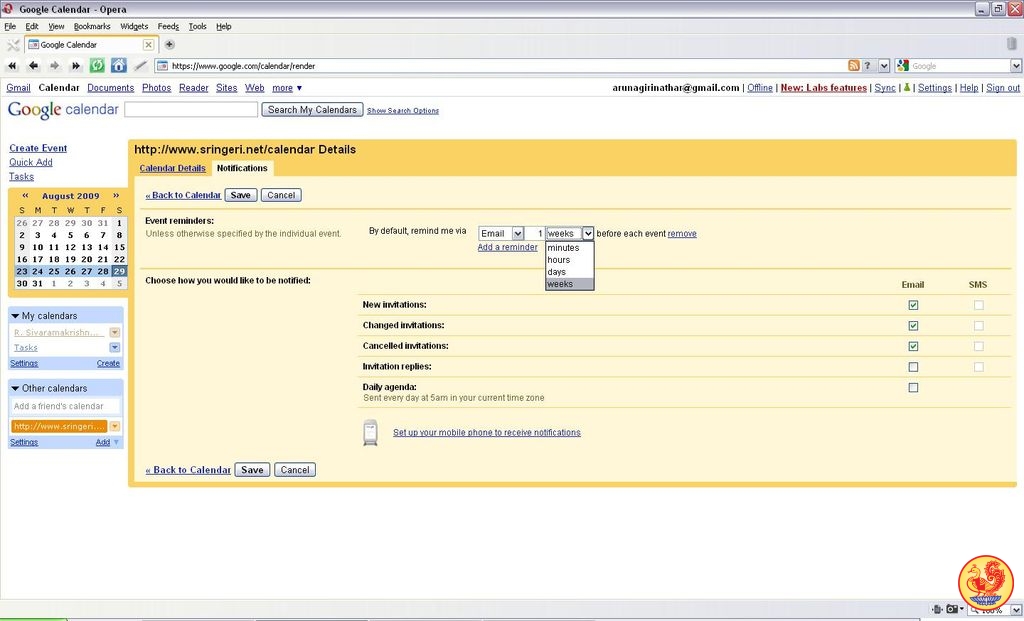Toggle SMS for Invitation replies

click(978, 367)
